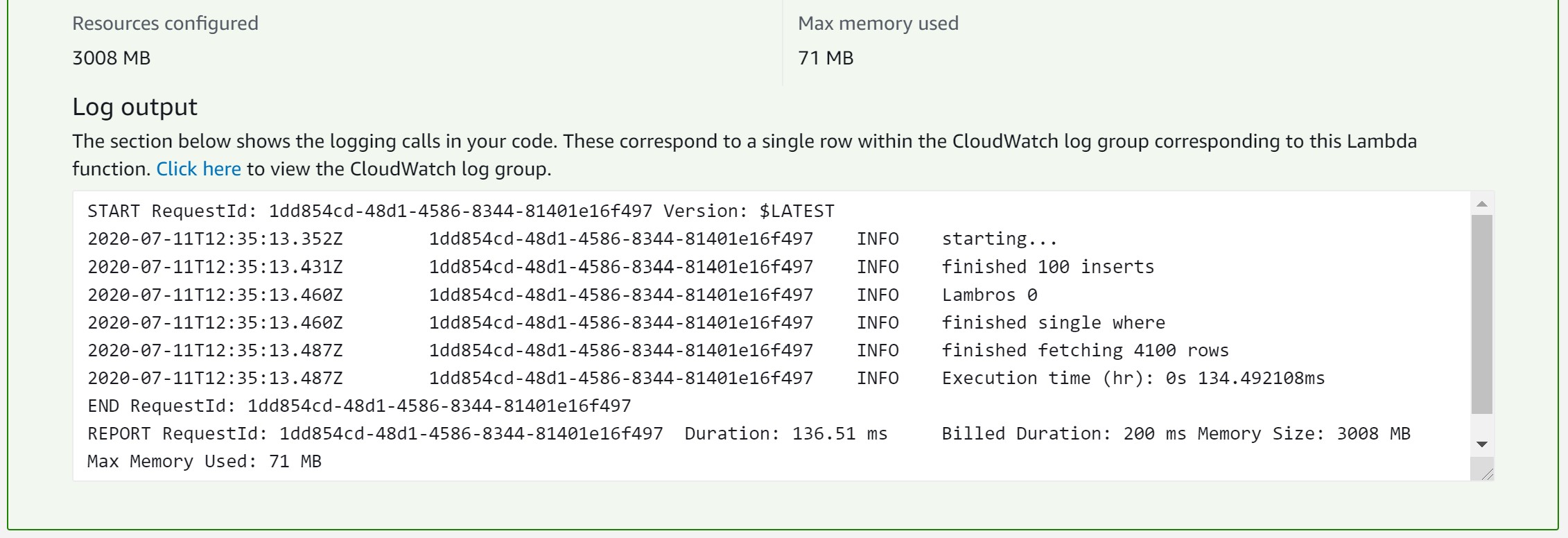1568x538 pixels.
Task: Click the 'finished single where' log entry
Action: tap(1053, 322)
